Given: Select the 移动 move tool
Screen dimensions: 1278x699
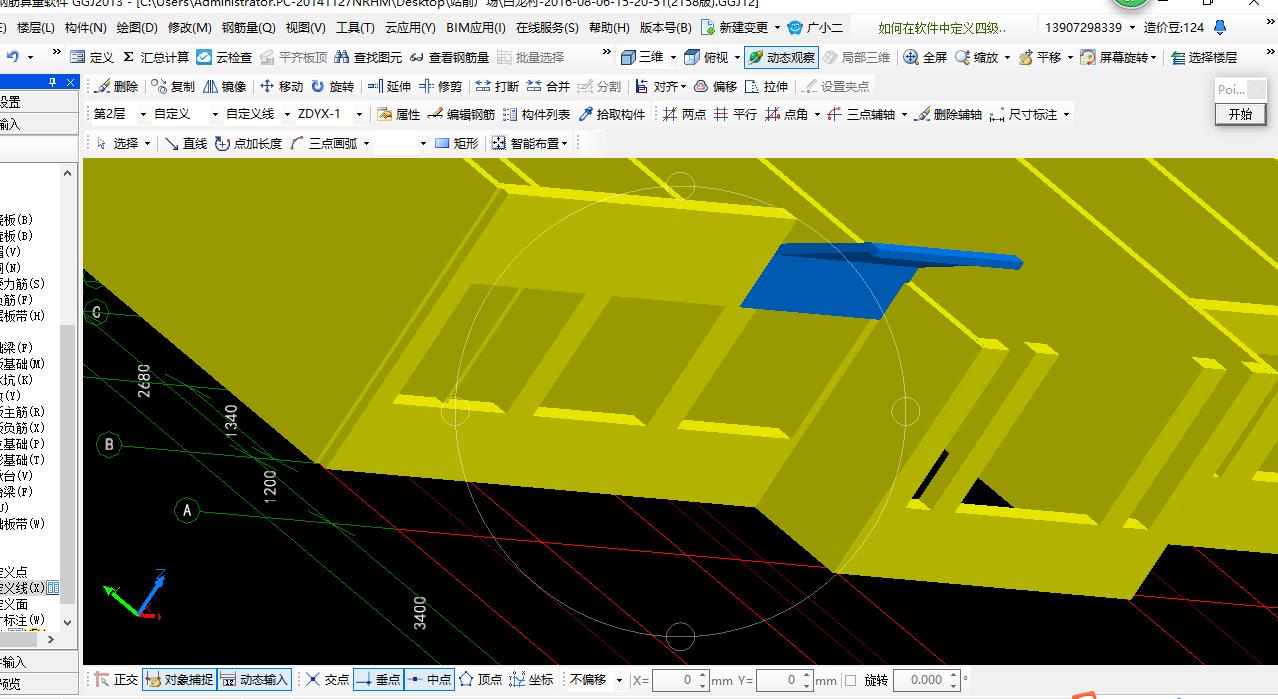Looking at the screenshot, I should point(281,86).
